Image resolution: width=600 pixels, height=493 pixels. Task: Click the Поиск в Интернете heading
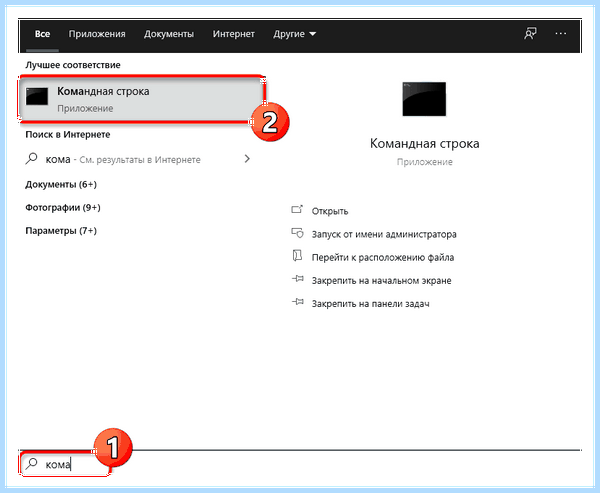click(68, 135)
